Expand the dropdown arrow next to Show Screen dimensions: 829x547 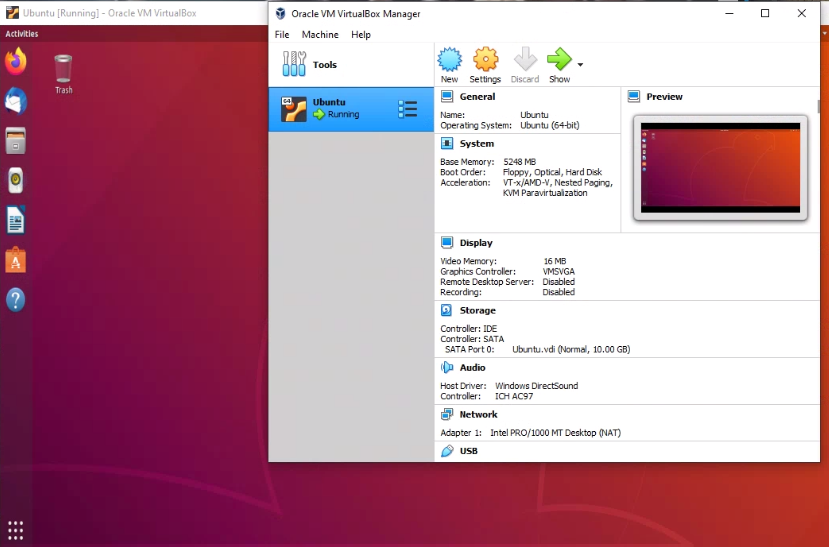[580, 64]
